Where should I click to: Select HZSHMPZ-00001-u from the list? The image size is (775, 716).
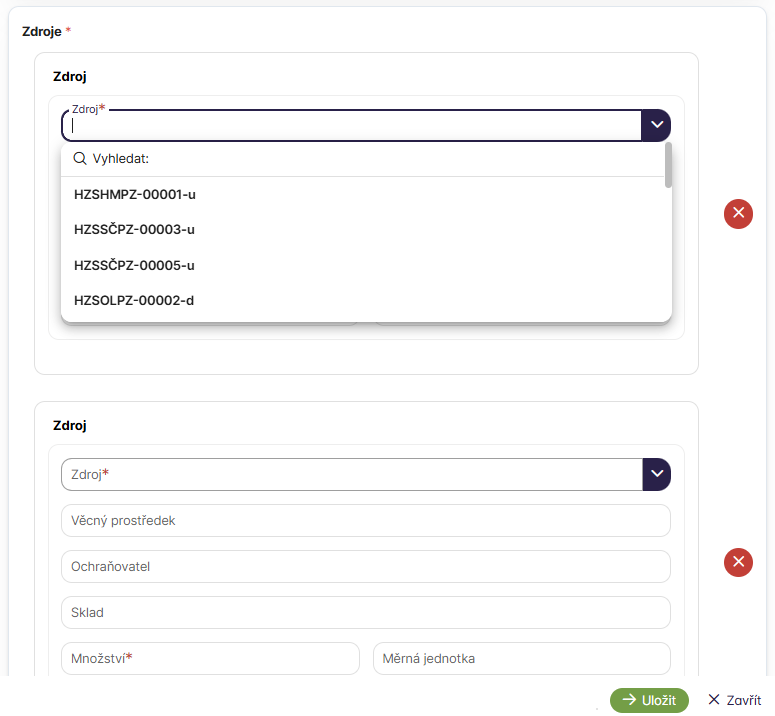click(134, 194)
